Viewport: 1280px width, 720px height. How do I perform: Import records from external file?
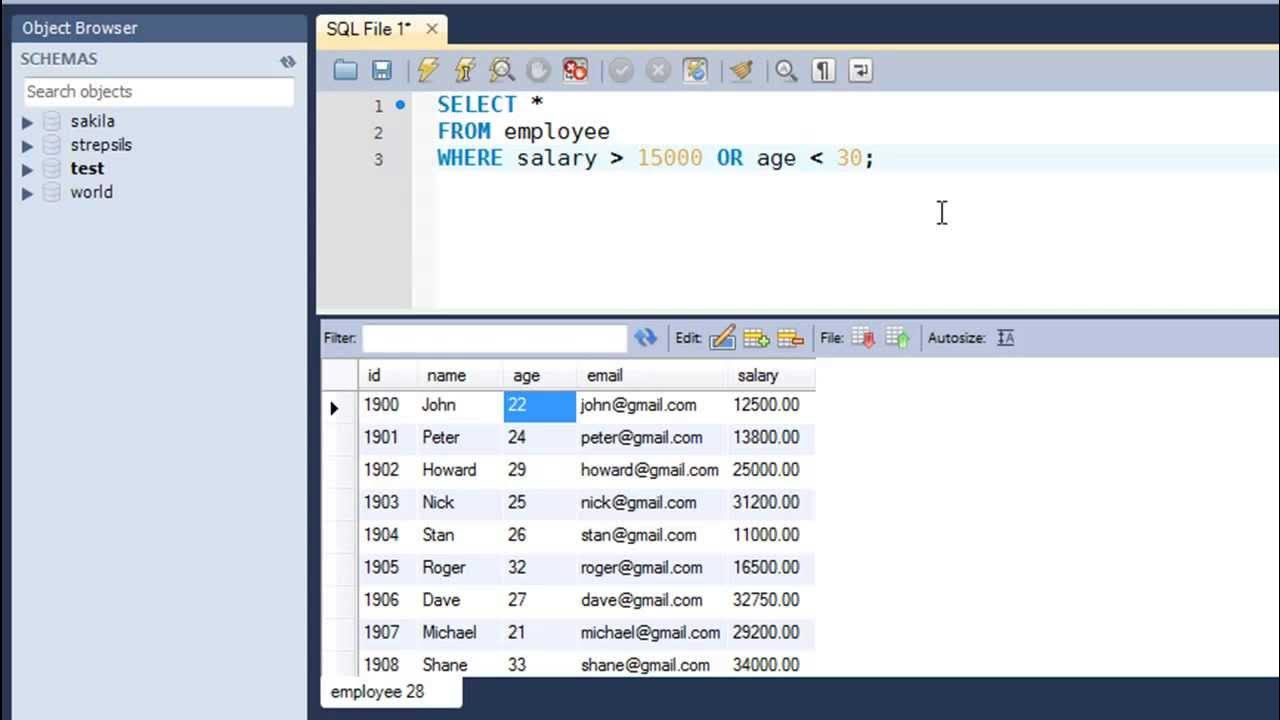click(897, 338)
